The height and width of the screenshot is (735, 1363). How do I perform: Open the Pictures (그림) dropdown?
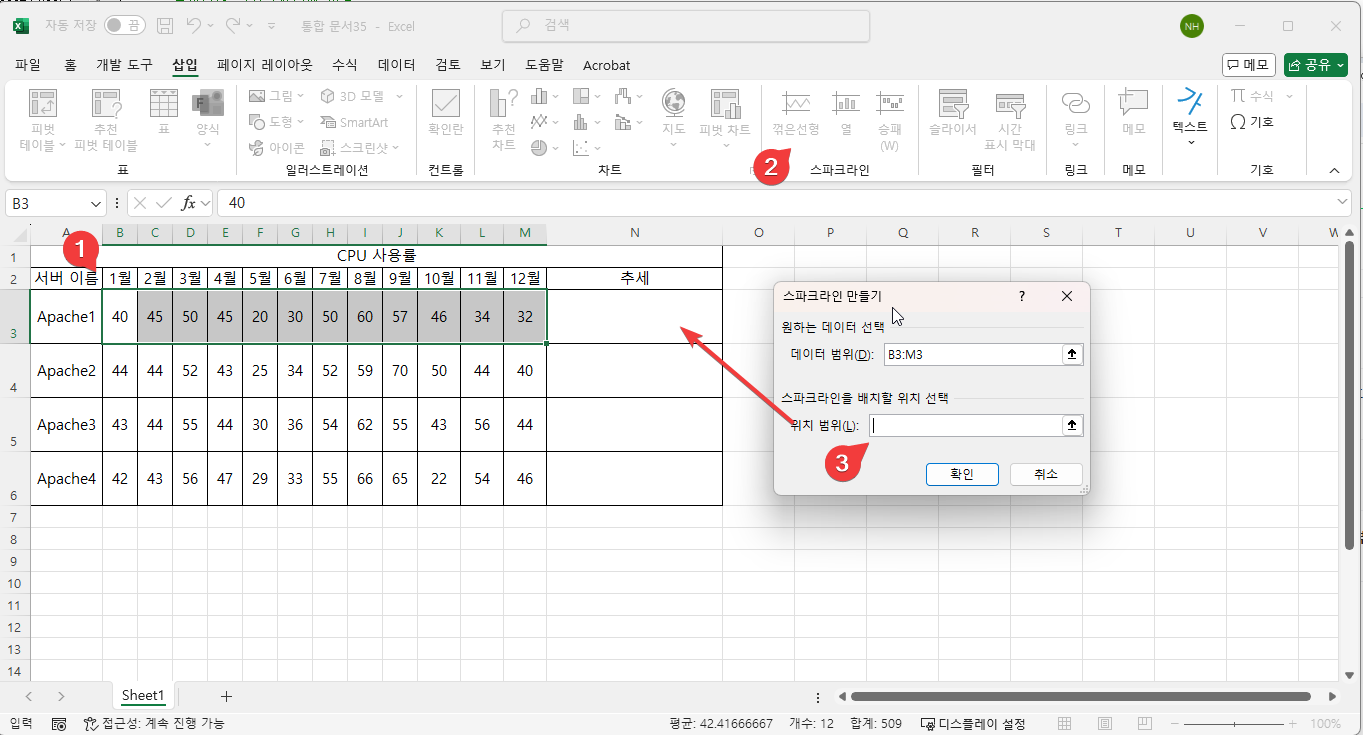(299, 96)
